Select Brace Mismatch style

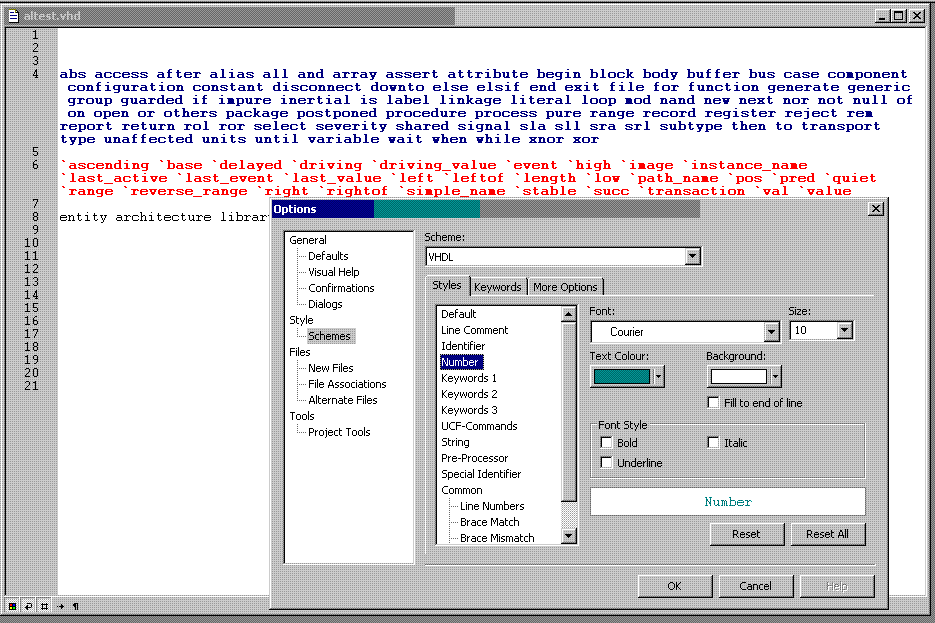click(x=497, y=538)
